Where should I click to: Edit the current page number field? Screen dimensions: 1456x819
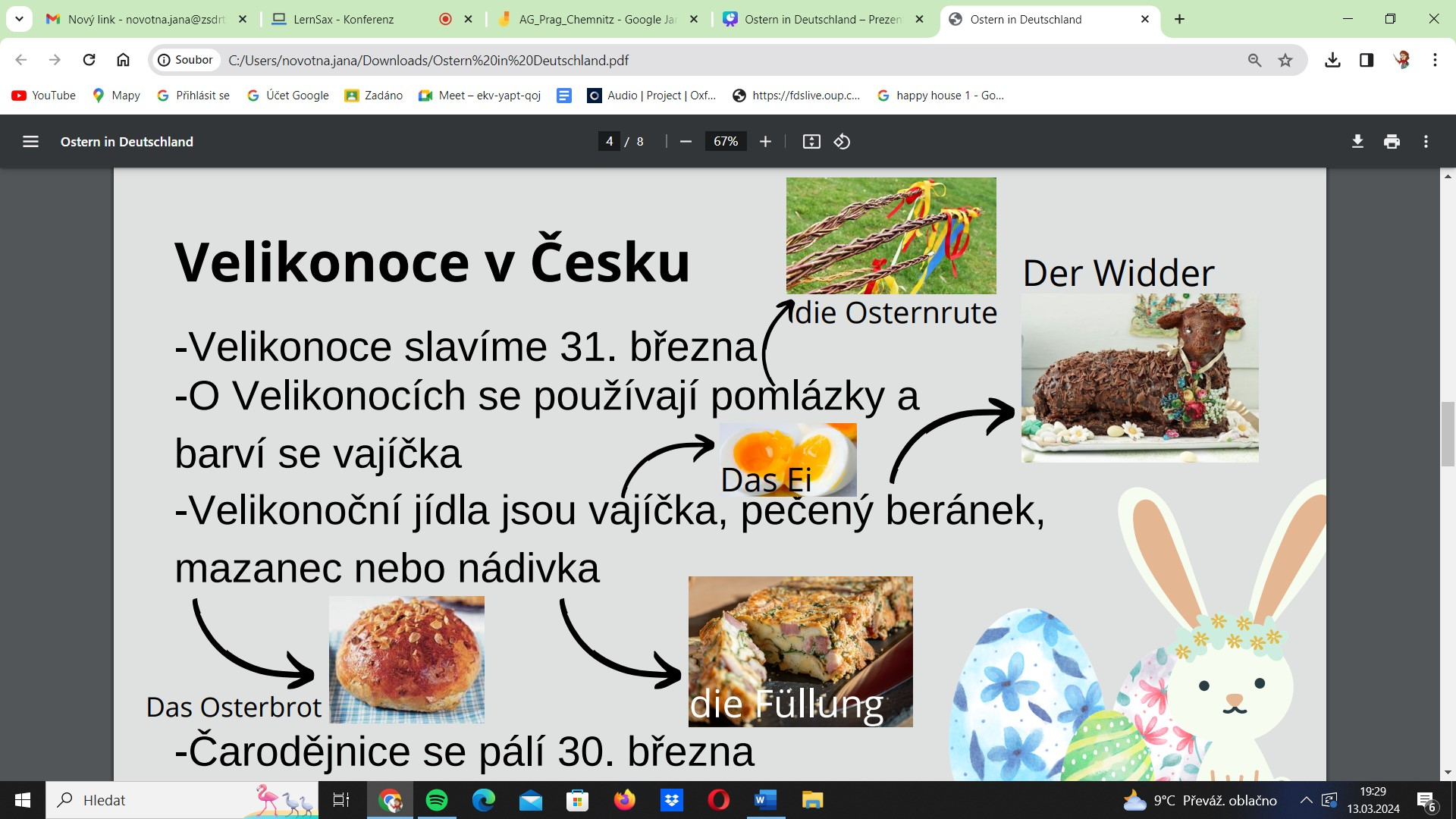tap(609, 142)
